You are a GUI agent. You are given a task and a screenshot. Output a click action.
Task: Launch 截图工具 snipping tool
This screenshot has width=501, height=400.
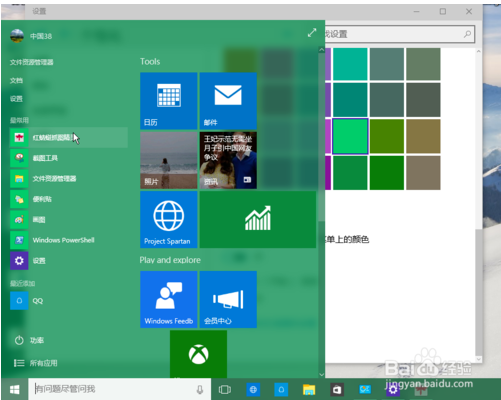point(69,158)
